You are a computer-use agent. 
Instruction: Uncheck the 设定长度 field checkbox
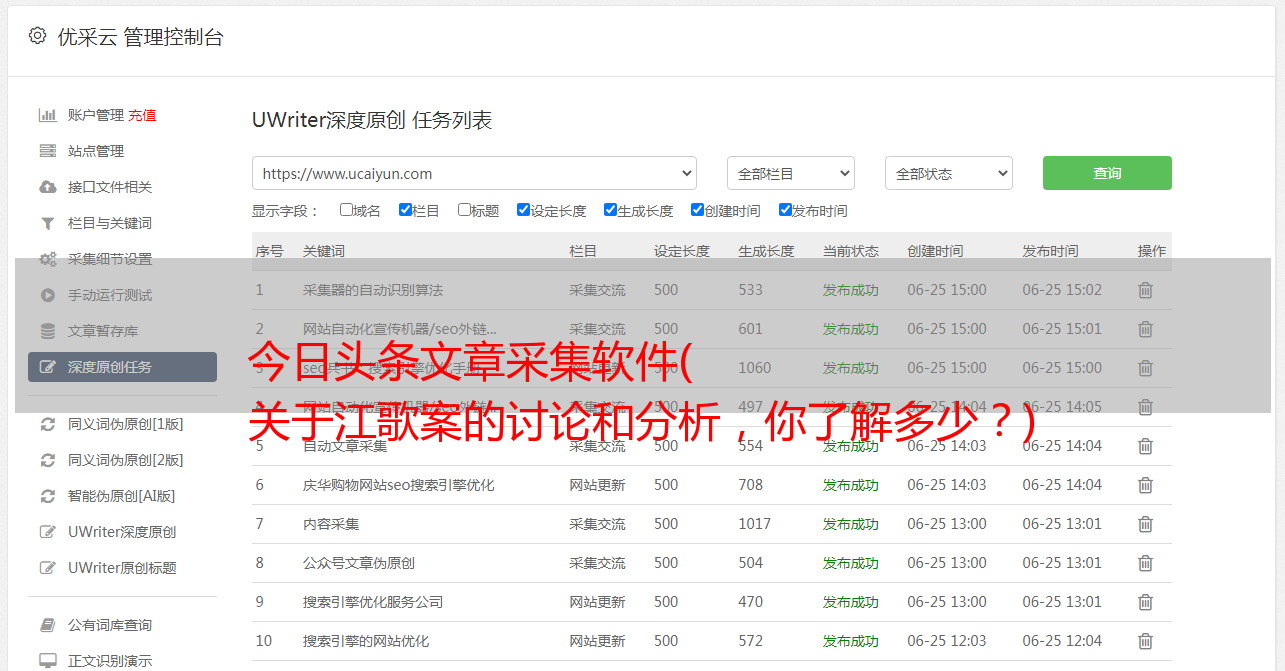[523, 210]
